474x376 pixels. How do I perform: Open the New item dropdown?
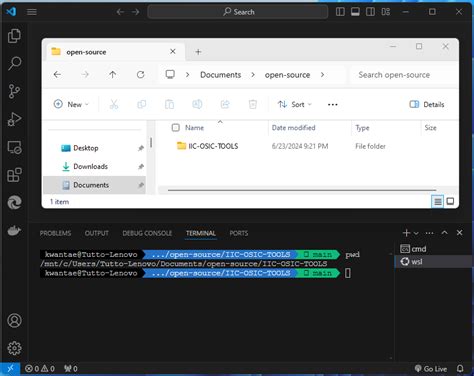pyautogui.click(x=71, y=104)
